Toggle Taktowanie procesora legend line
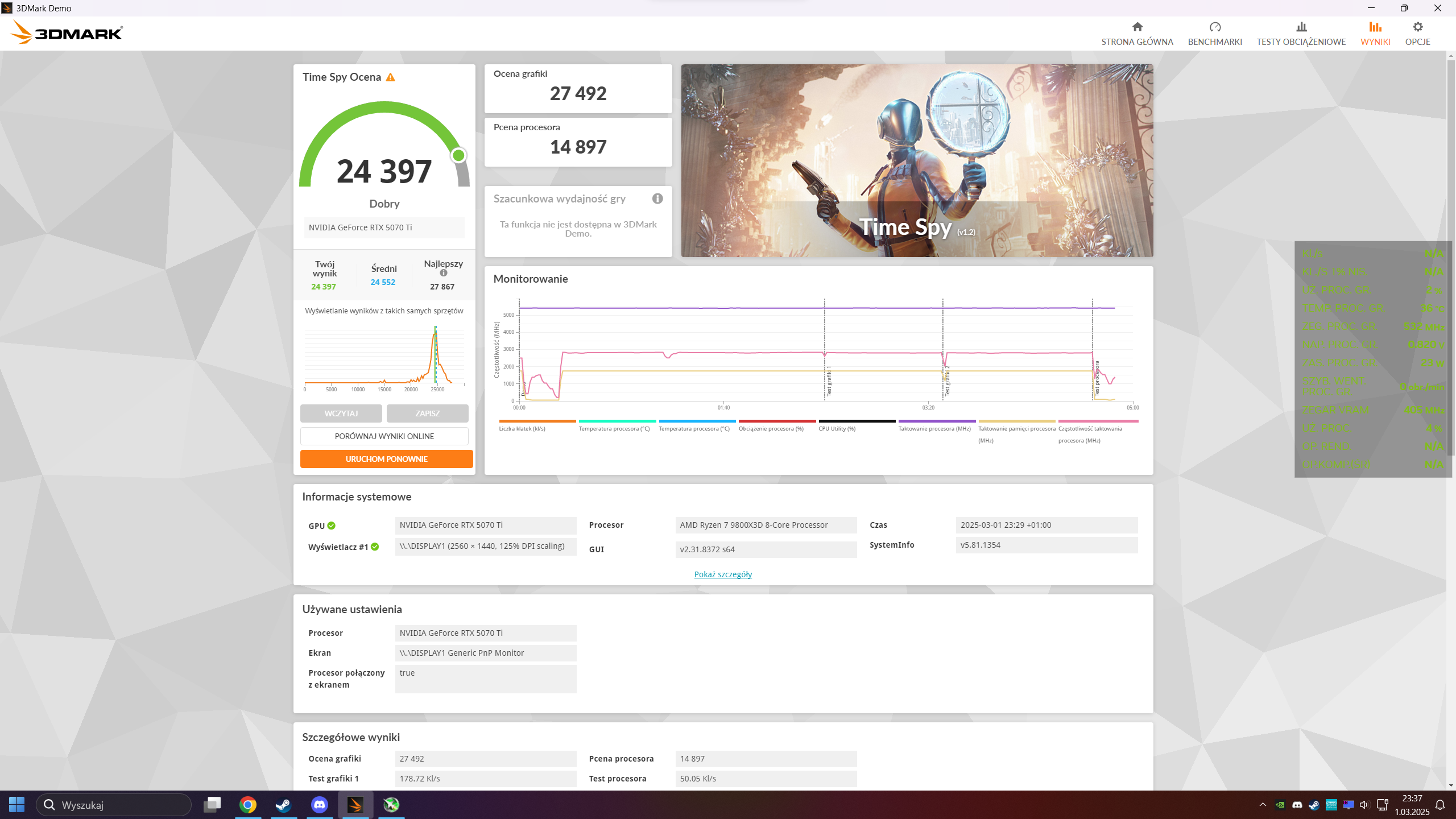 coord(934,428)
